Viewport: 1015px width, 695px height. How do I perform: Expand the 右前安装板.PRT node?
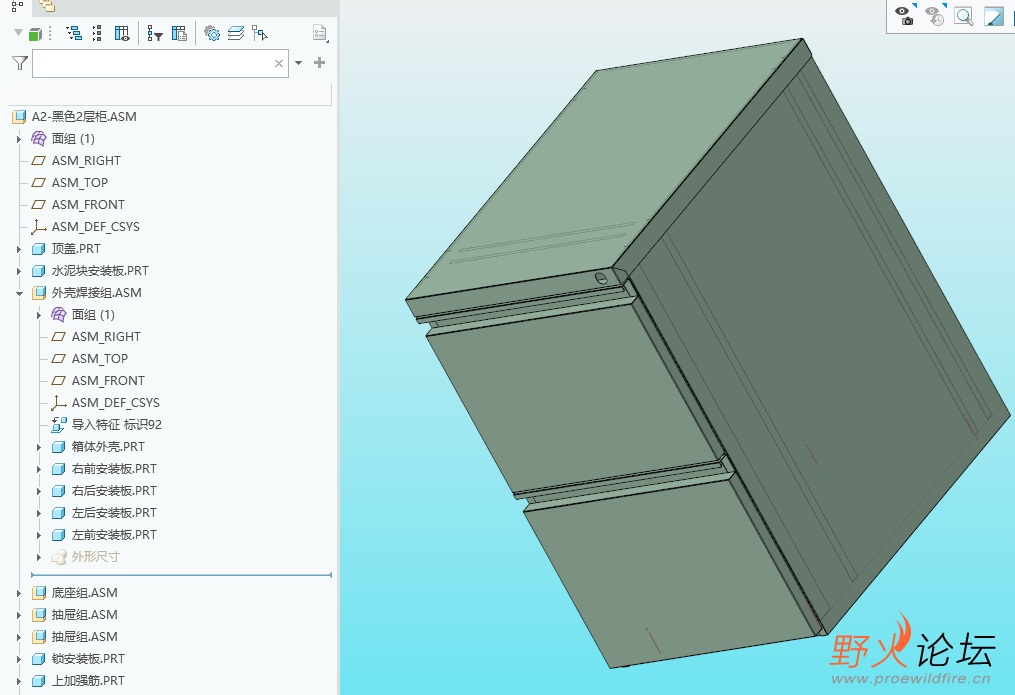pos(39,469)
